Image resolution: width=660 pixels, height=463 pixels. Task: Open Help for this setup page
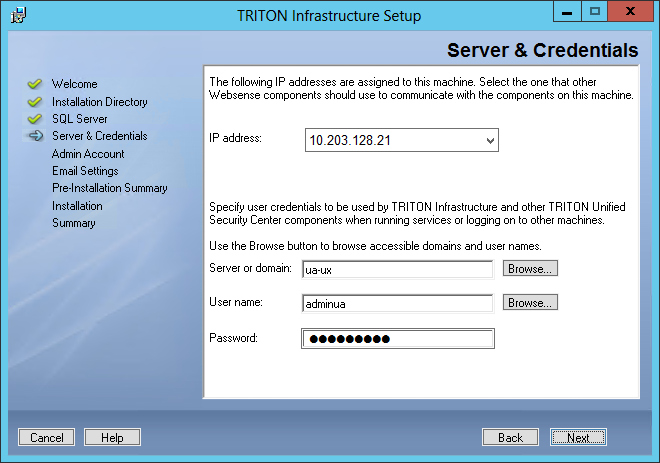[x=112, y=437]
